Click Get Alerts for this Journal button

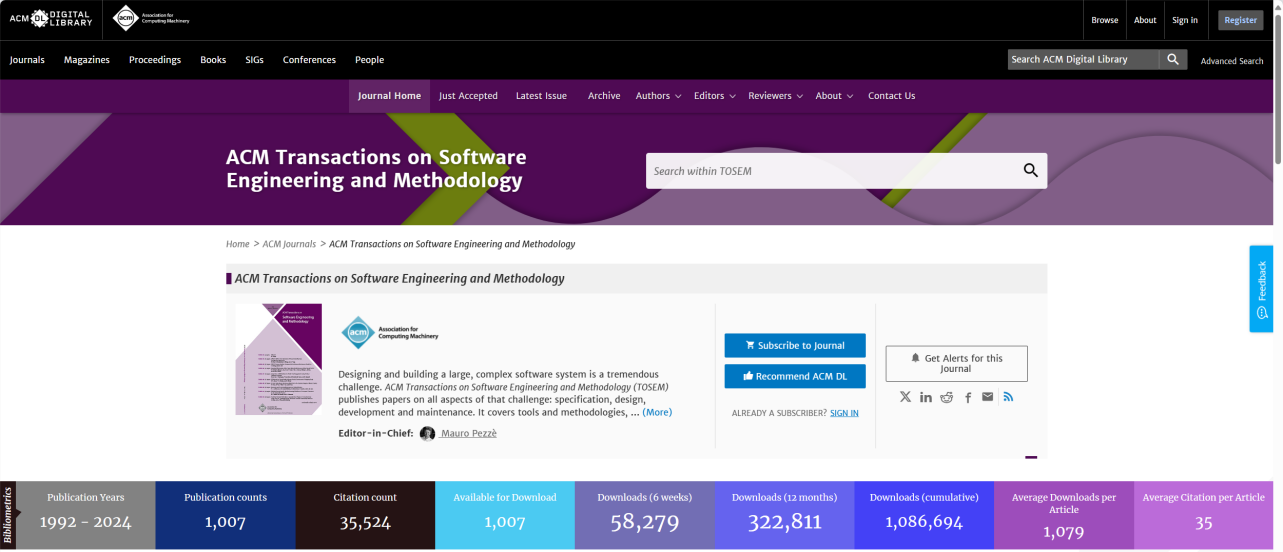pyautogui.click(x=956, y=364)
